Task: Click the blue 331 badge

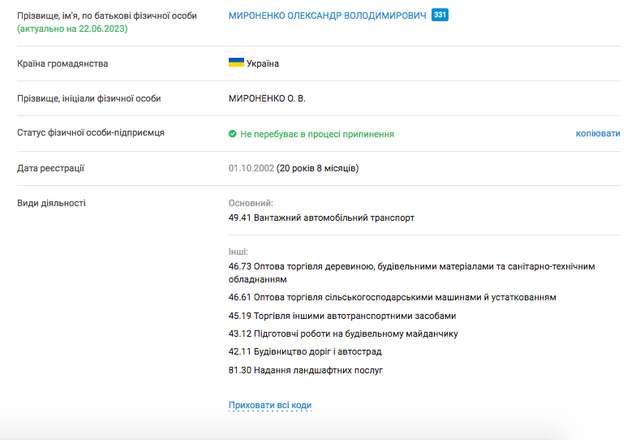Action: (x=440, y=17)
